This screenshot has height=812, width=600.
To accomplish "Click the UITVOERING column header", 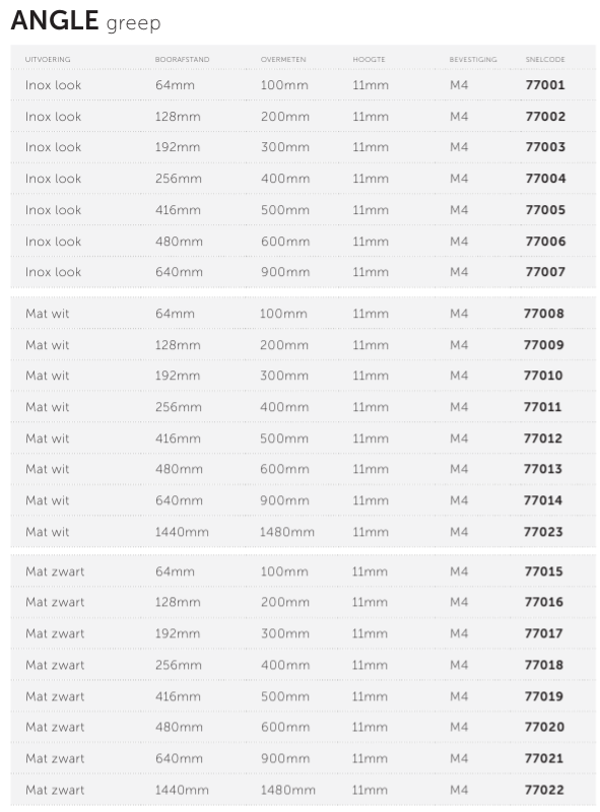I will pos(47,60).
